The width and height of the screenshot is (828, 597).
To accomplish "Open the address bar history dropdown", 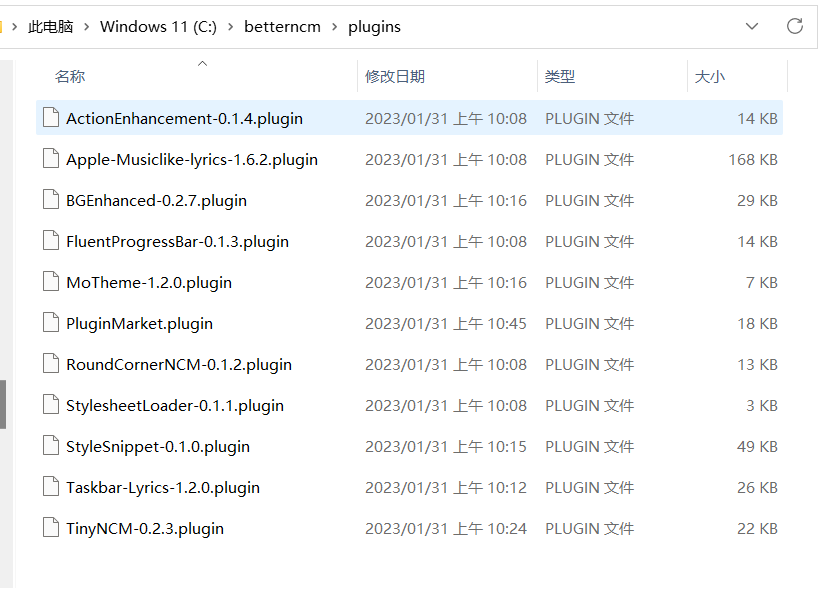I will tap(751, 26).
